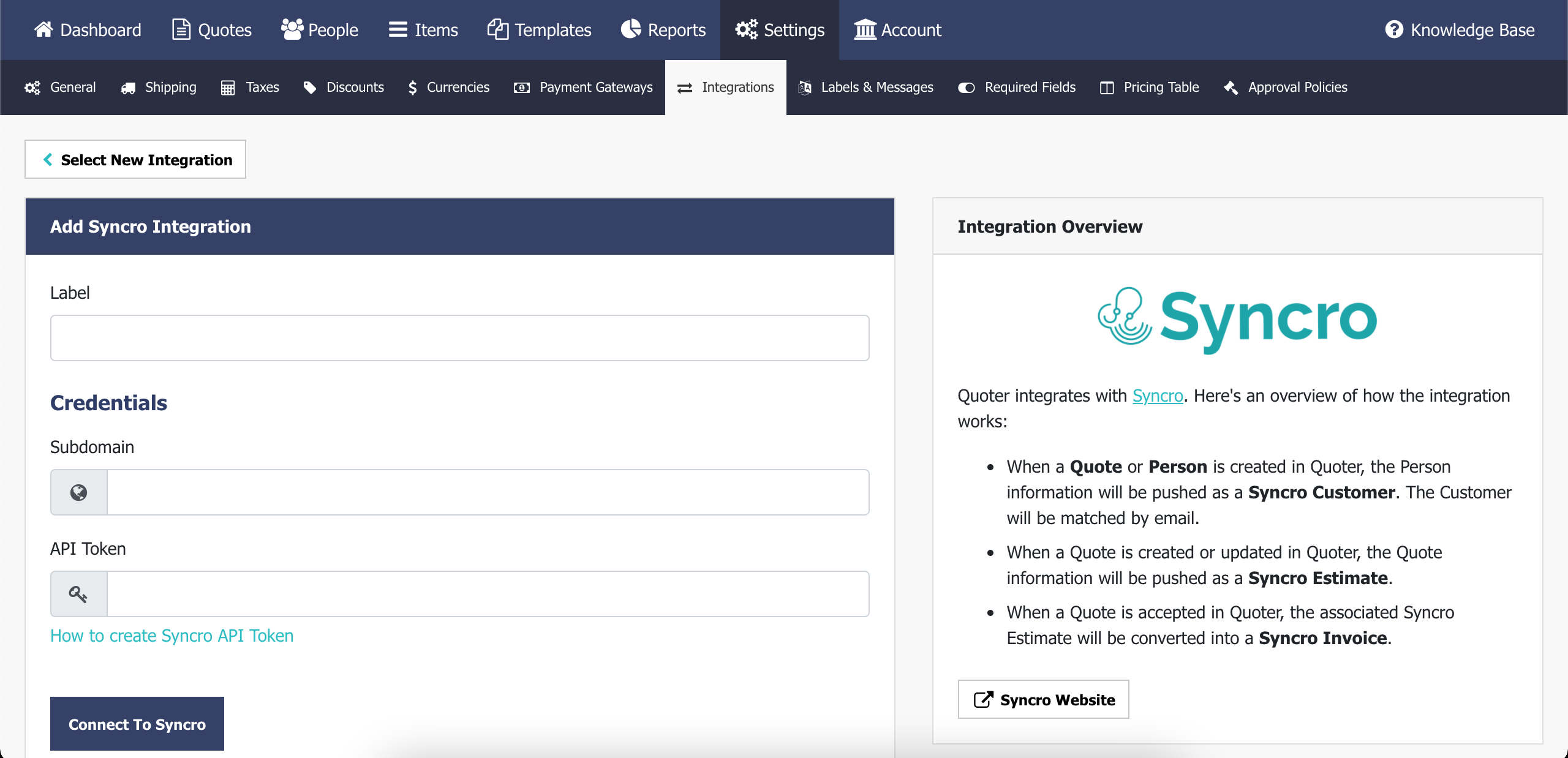Click Select New Integration button
This screenshot has width=1568, height=758.
point(135,159)
